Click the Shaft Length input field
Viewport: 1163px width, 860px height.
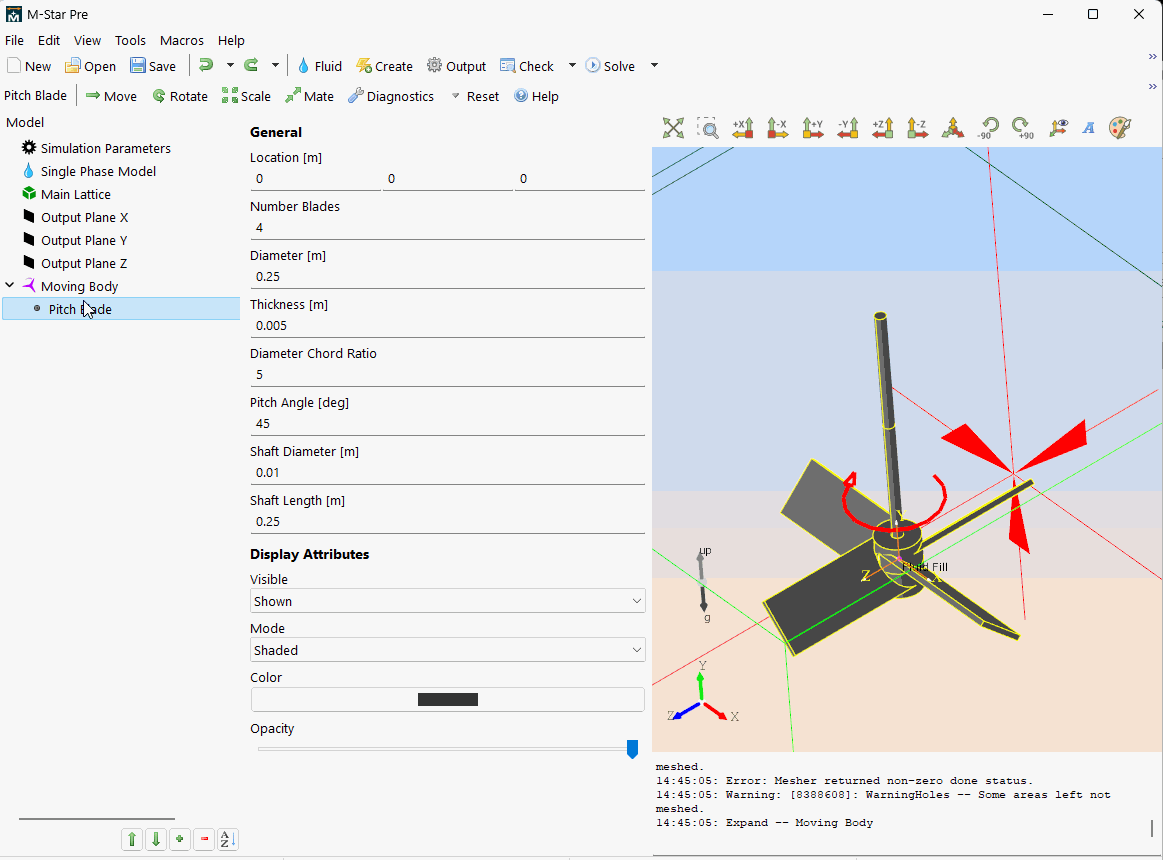[447, 522]
